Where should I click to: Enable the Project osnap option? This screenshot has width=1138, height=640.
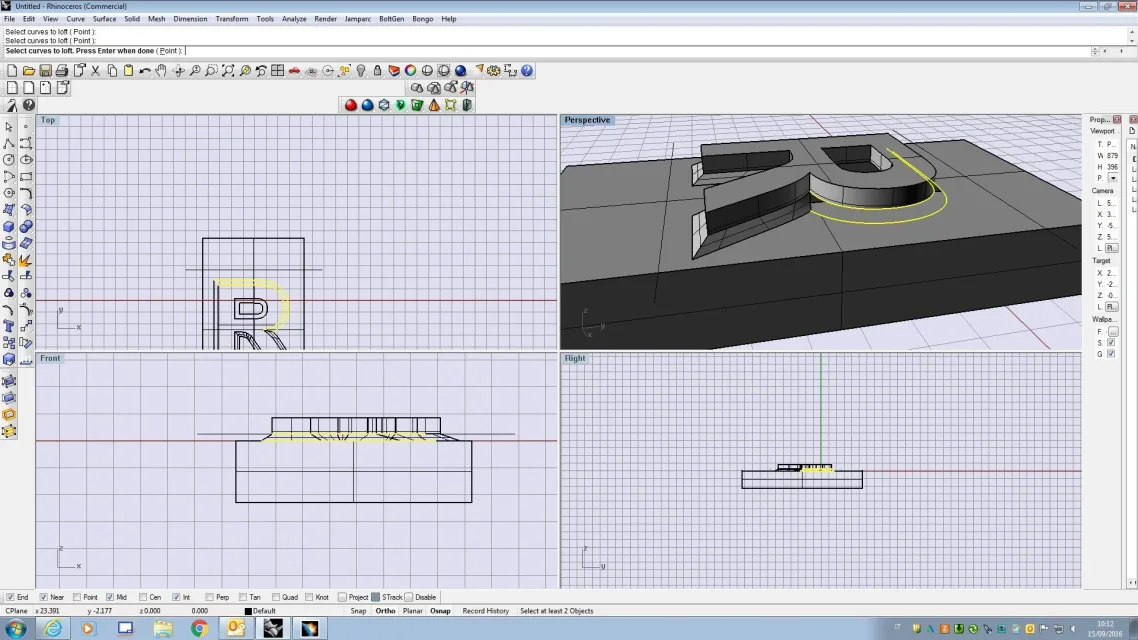(x=343, y=597)
